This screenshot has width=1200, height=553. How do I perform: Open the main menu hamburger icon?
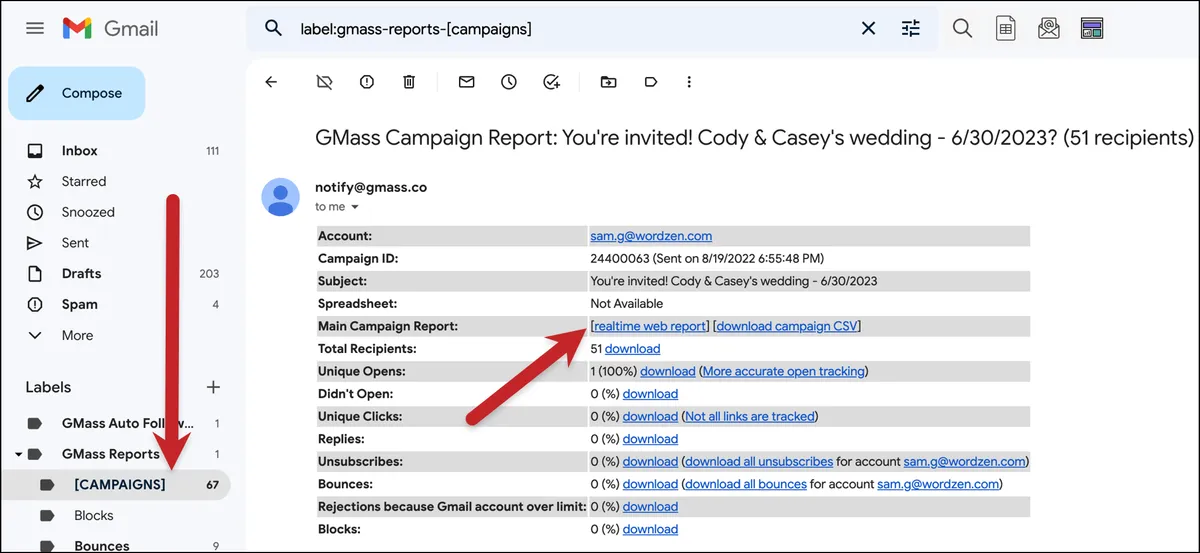35,28
